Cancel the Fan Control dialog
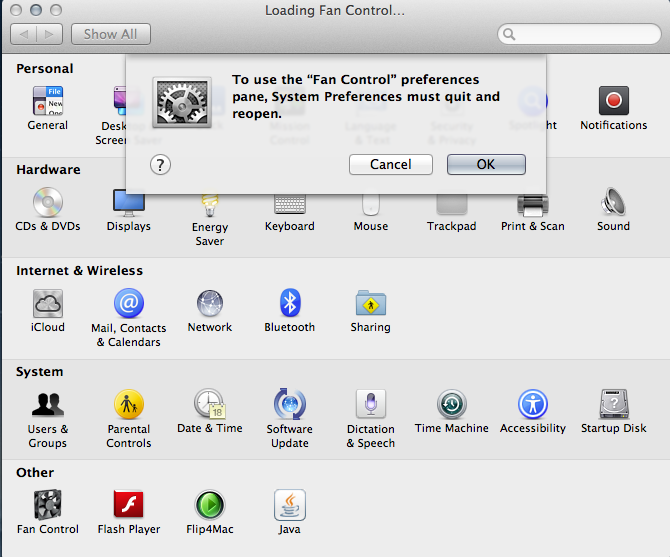The height and width of the screenshot is (557, 670). pyautogui.click(x=390, y=165)
